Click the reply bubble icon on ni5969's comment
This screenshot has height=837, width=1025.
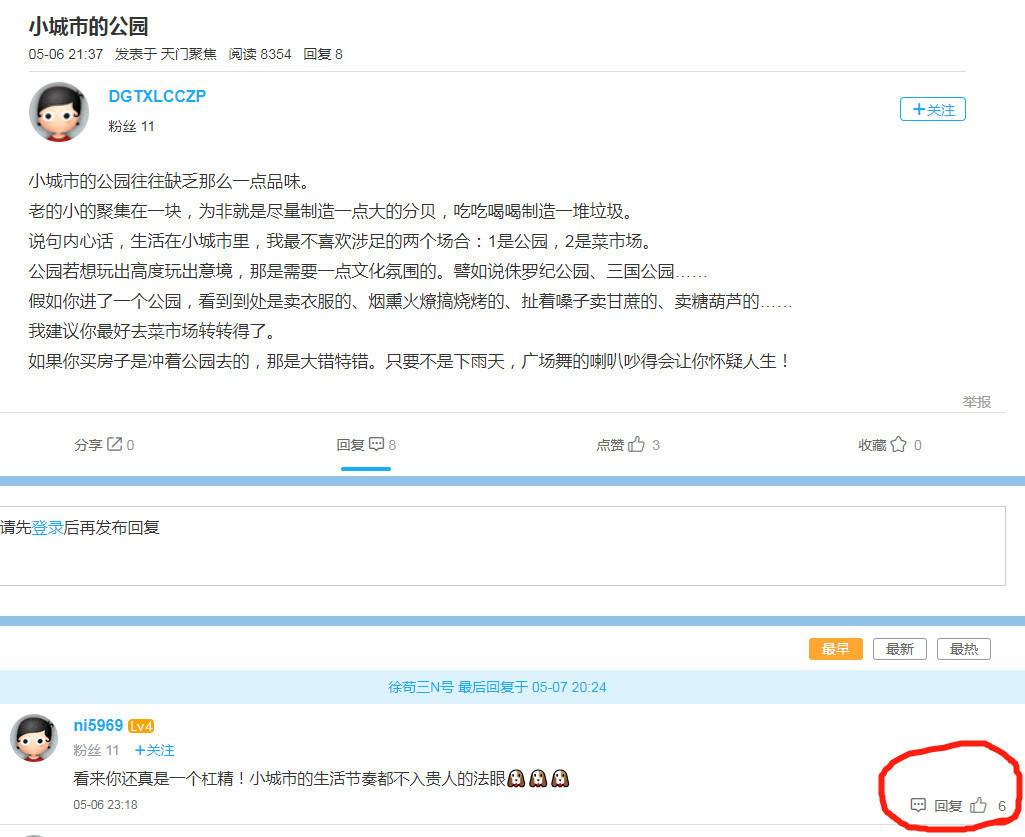point(918,806)
